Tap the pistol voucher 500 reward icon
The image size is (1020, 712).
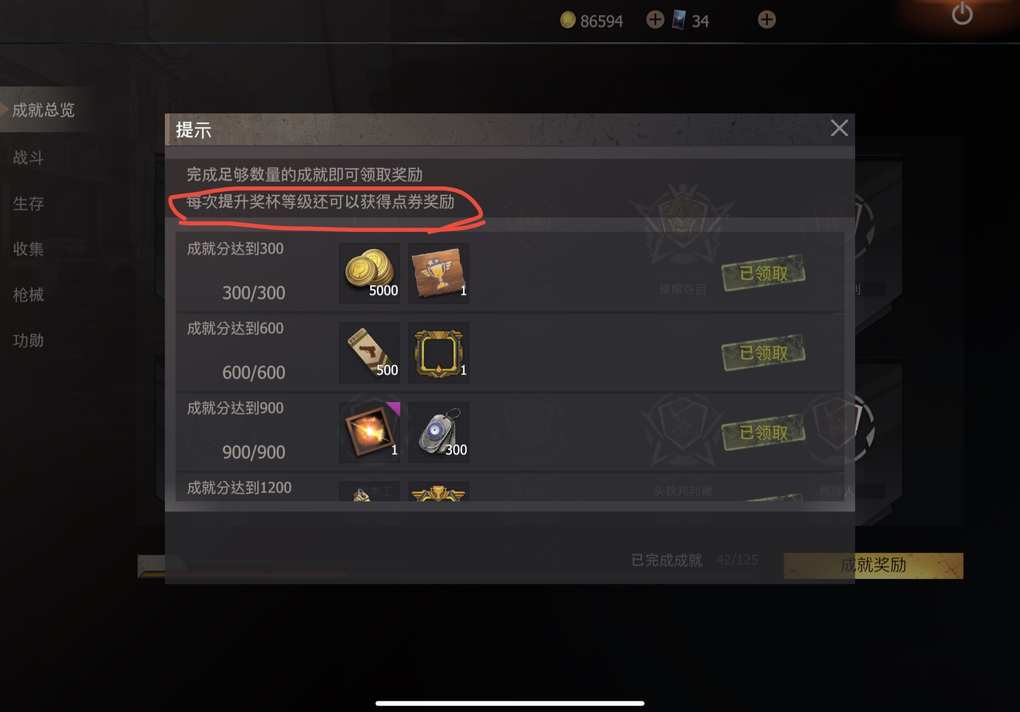(x=369, y=352)
